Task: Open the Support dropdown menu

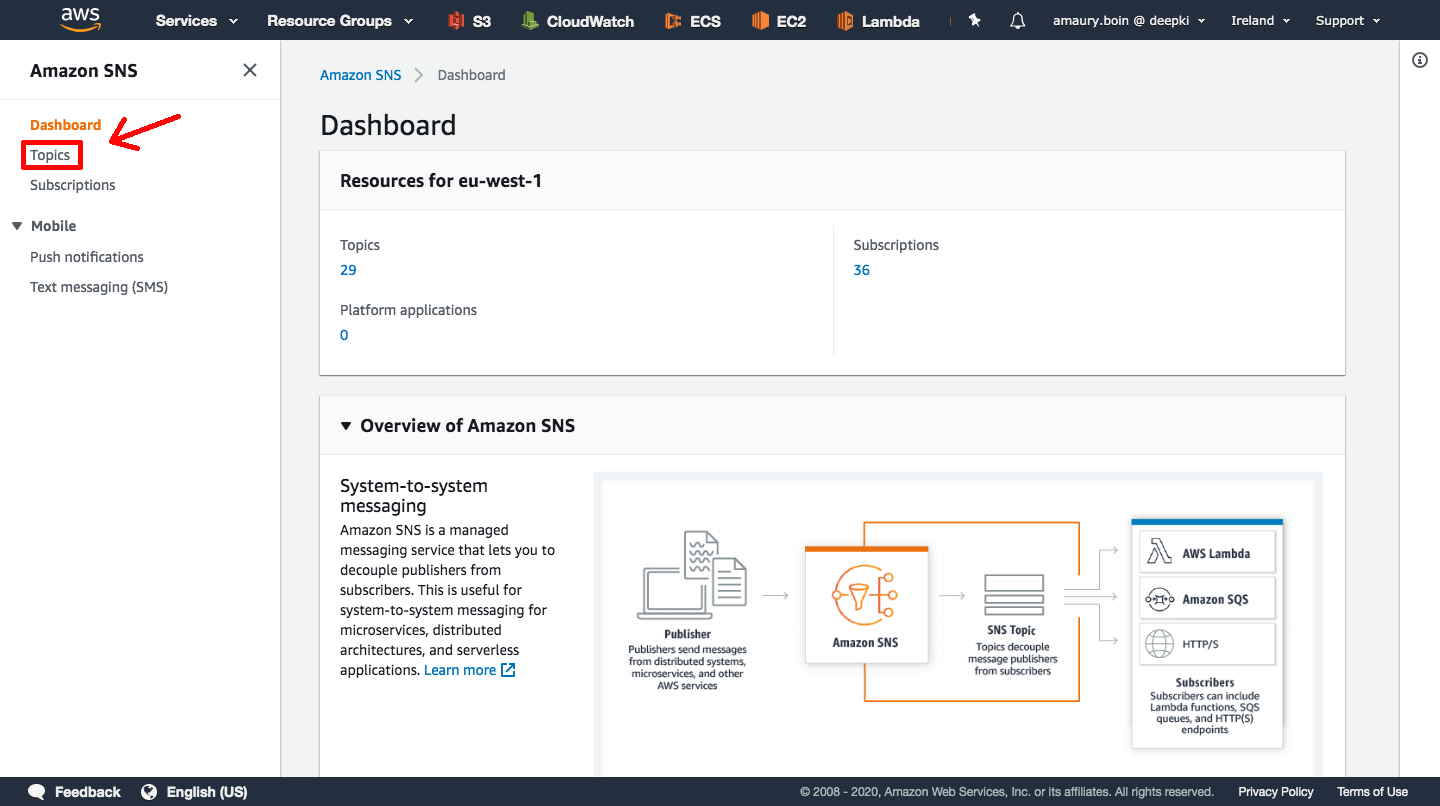Action: pos(1348,20)
